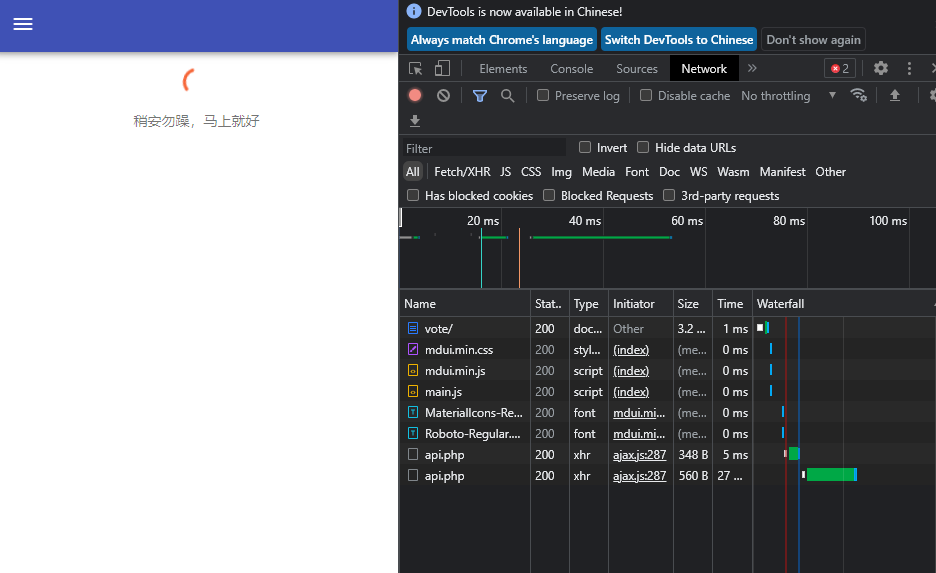The width and height of the screenshot is (936, 573).
Task: Stop recording network log with red button
Action: tap(415, 96)
